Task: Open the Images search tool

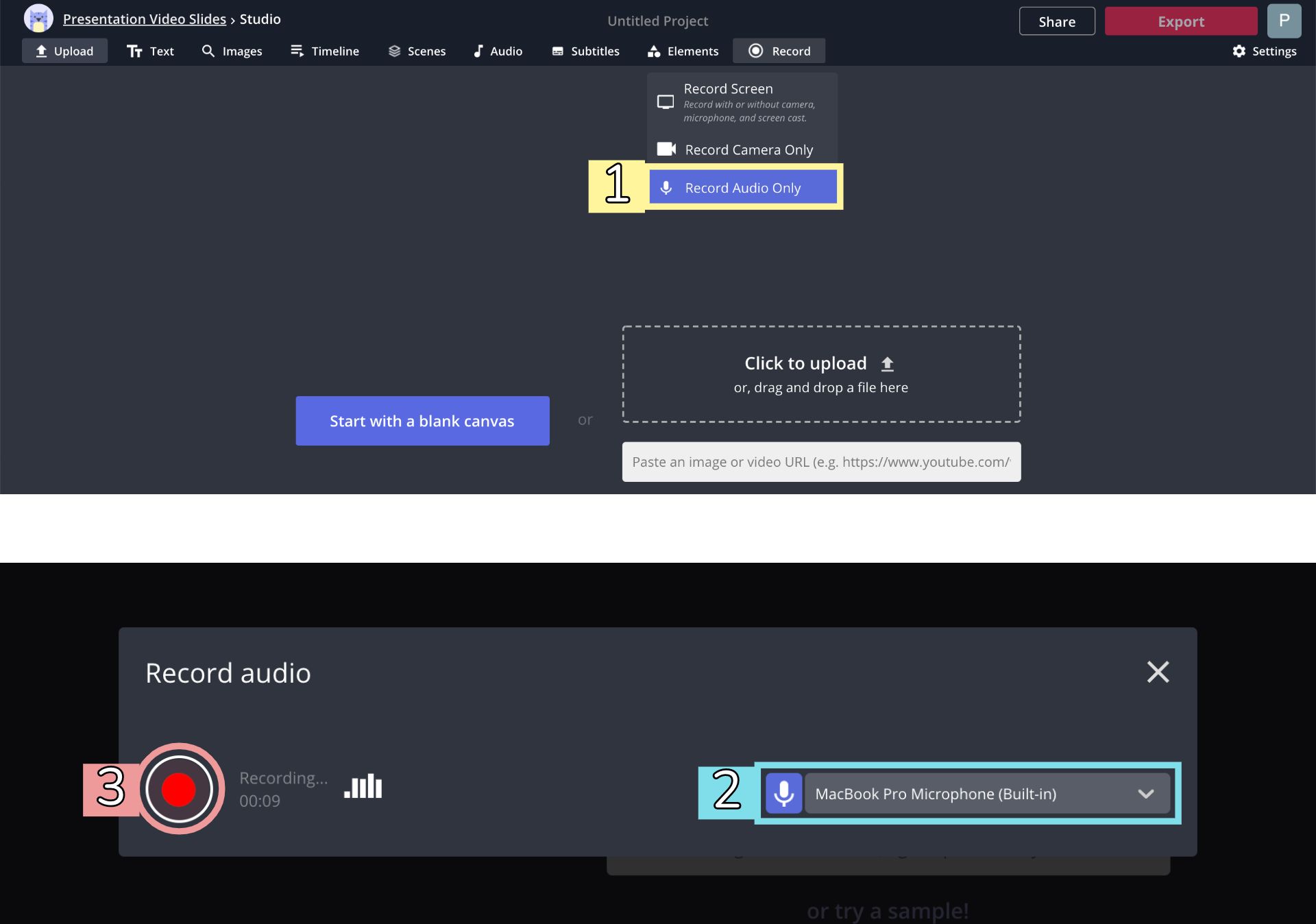Action: tap(232, 51)
